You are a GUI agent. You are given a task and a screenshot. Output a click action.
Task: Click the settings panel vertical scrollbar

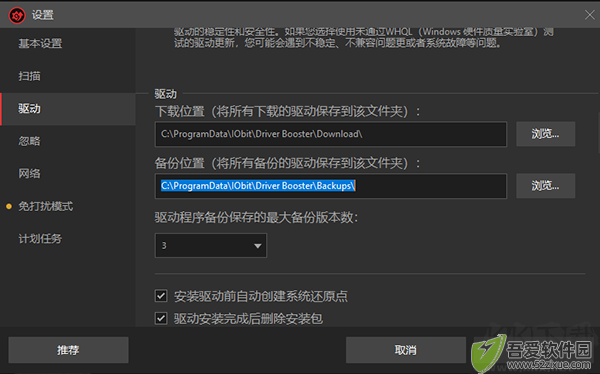[598, 134]
